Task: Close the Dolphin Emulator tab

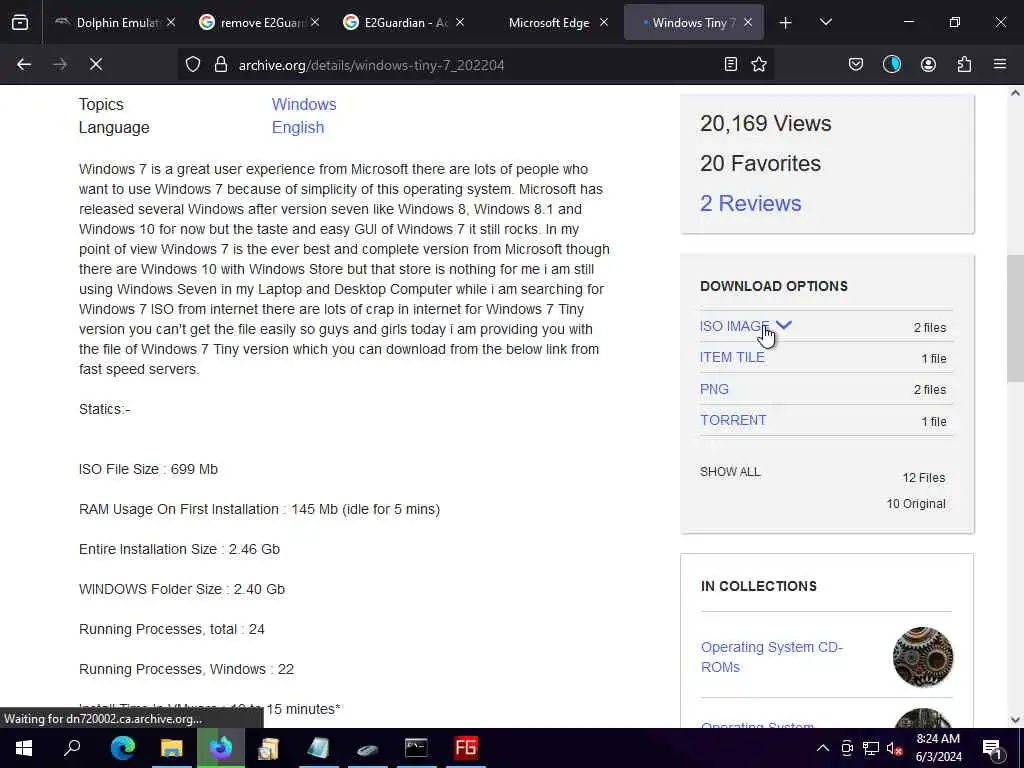Action: pos(170,22)
